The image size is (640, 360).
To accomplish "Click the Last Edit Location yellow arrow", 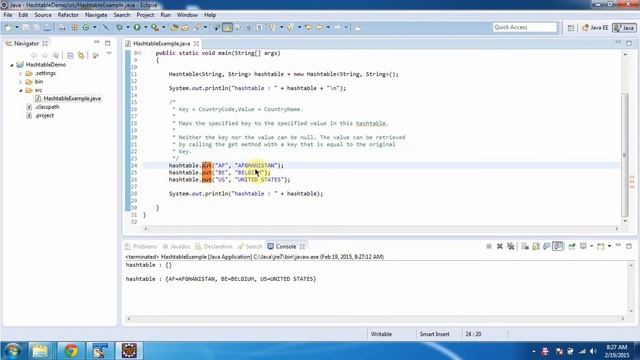I will coord(309,27).
